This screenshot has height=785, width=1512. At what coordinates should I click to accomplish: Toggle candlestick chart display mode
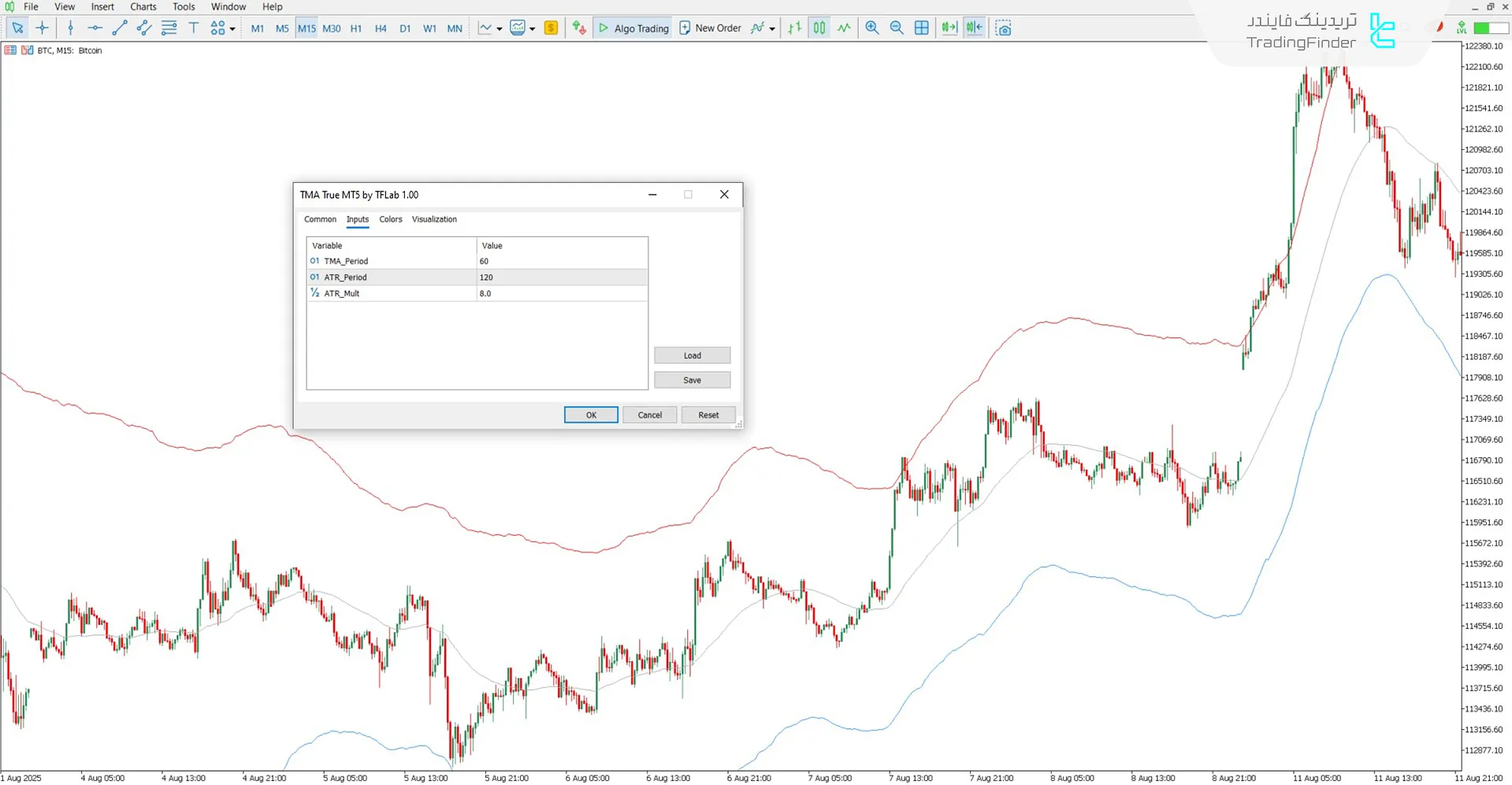[819, 28]
